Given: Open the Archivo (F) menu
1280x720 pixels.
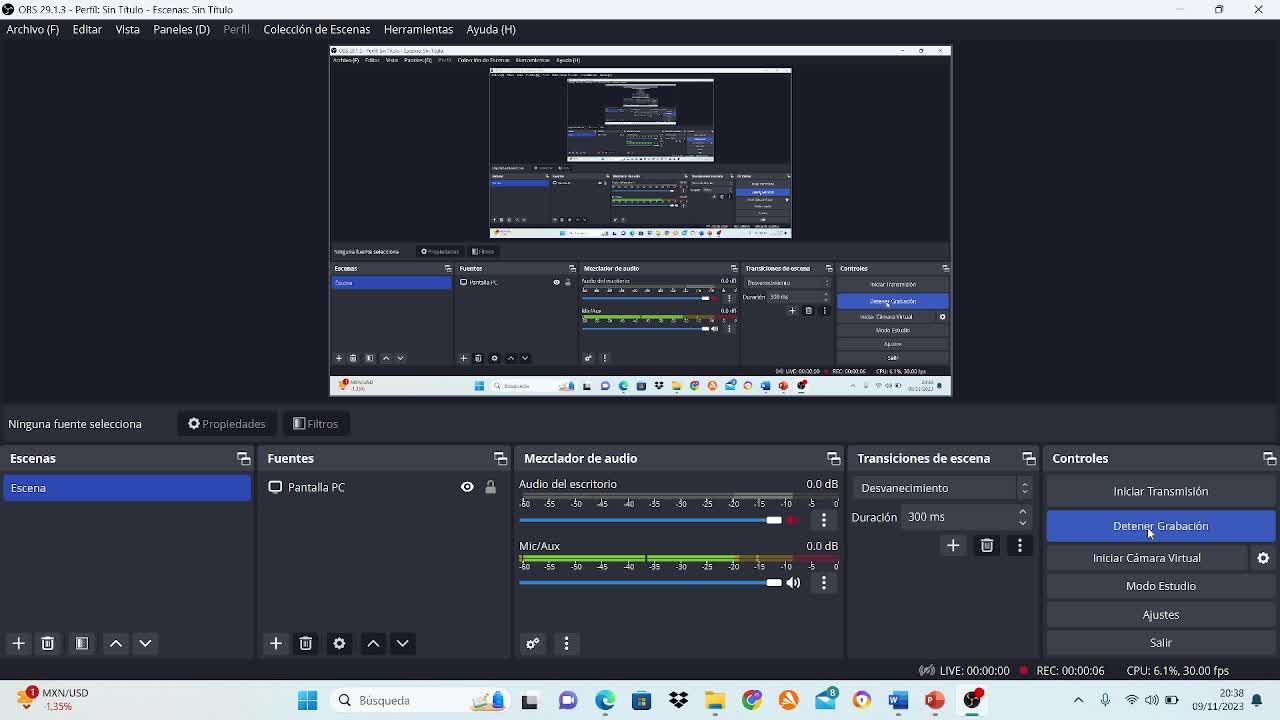Looking at the screenshot, I should (x=33, y=29).
